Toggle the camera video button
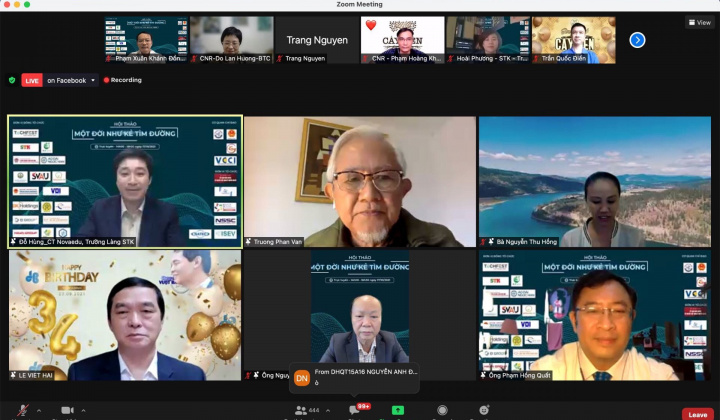 click(68, 411)
